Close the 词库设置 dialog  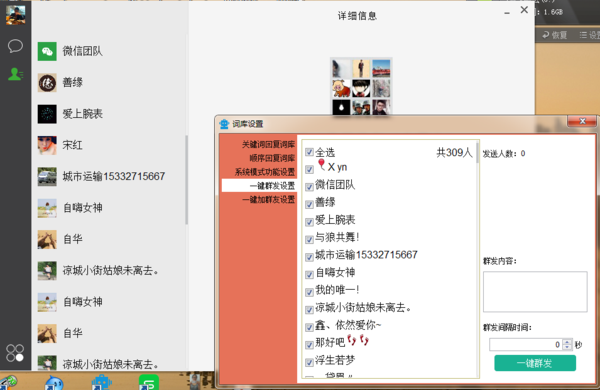(x=582, y=121)
